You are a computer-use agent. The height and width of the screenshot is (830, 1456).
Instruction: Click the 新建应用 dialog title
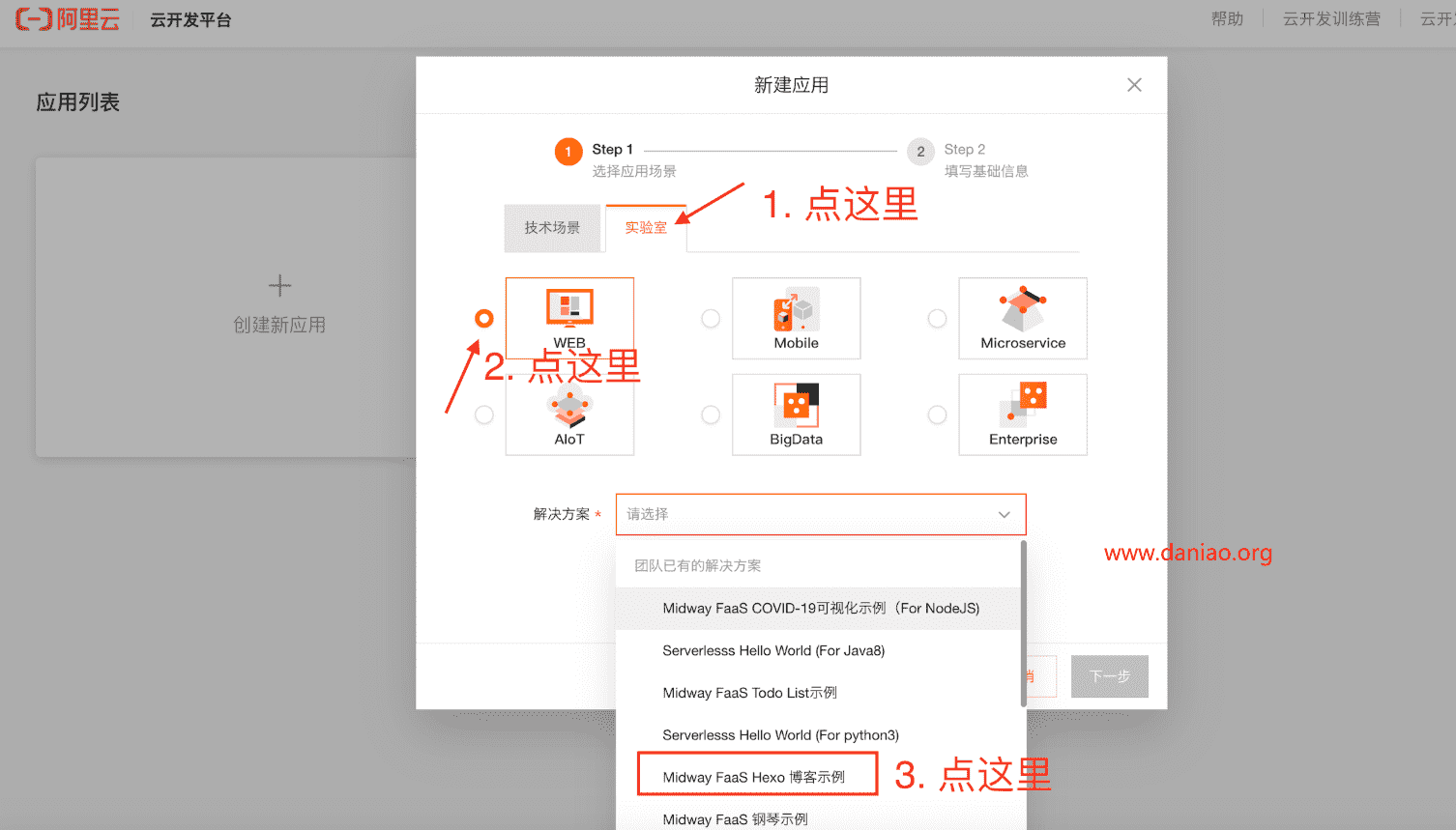coord(791,85)
